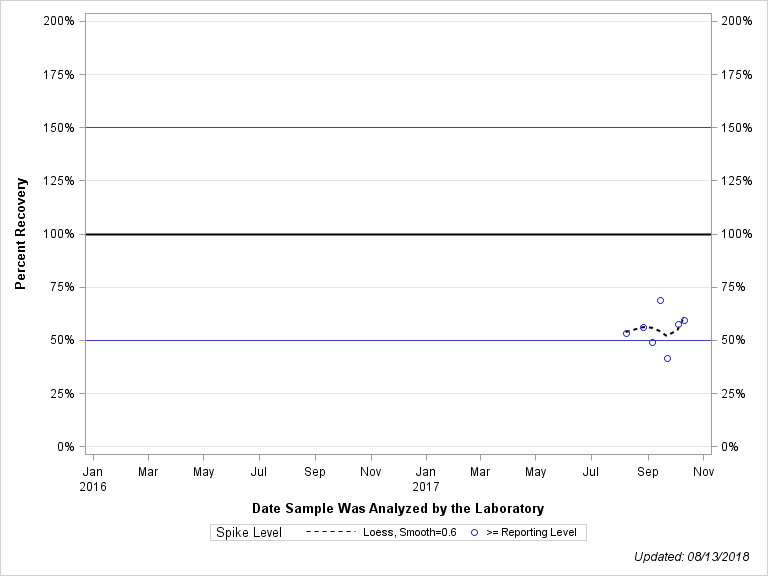The height and width of the screenshot is (576, 768).
Task: Click the lowest data point near 41% recovery
Action: 667,359
